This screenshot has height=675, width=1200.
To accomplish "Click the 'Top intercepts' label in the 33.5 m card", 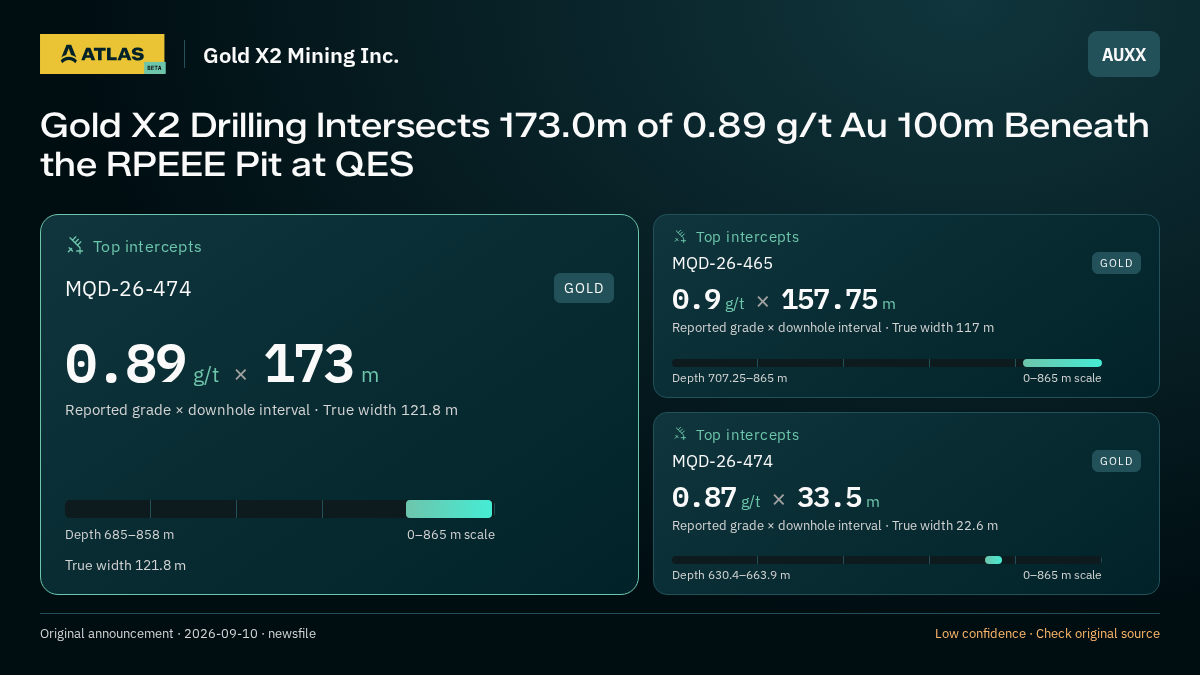I will pos(747,435).
